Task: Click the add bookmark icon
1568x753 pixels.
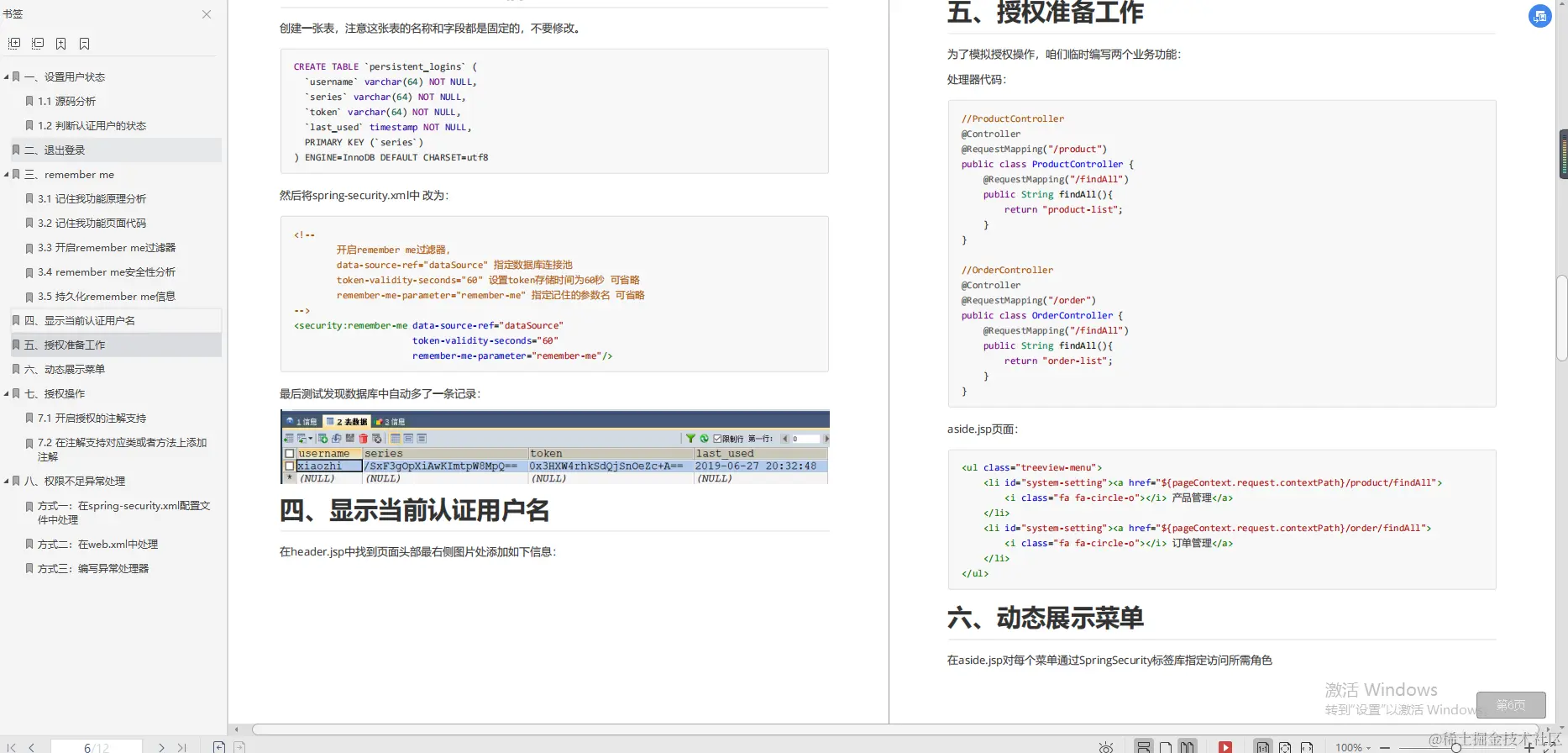Action: click(x=61, y=44)
